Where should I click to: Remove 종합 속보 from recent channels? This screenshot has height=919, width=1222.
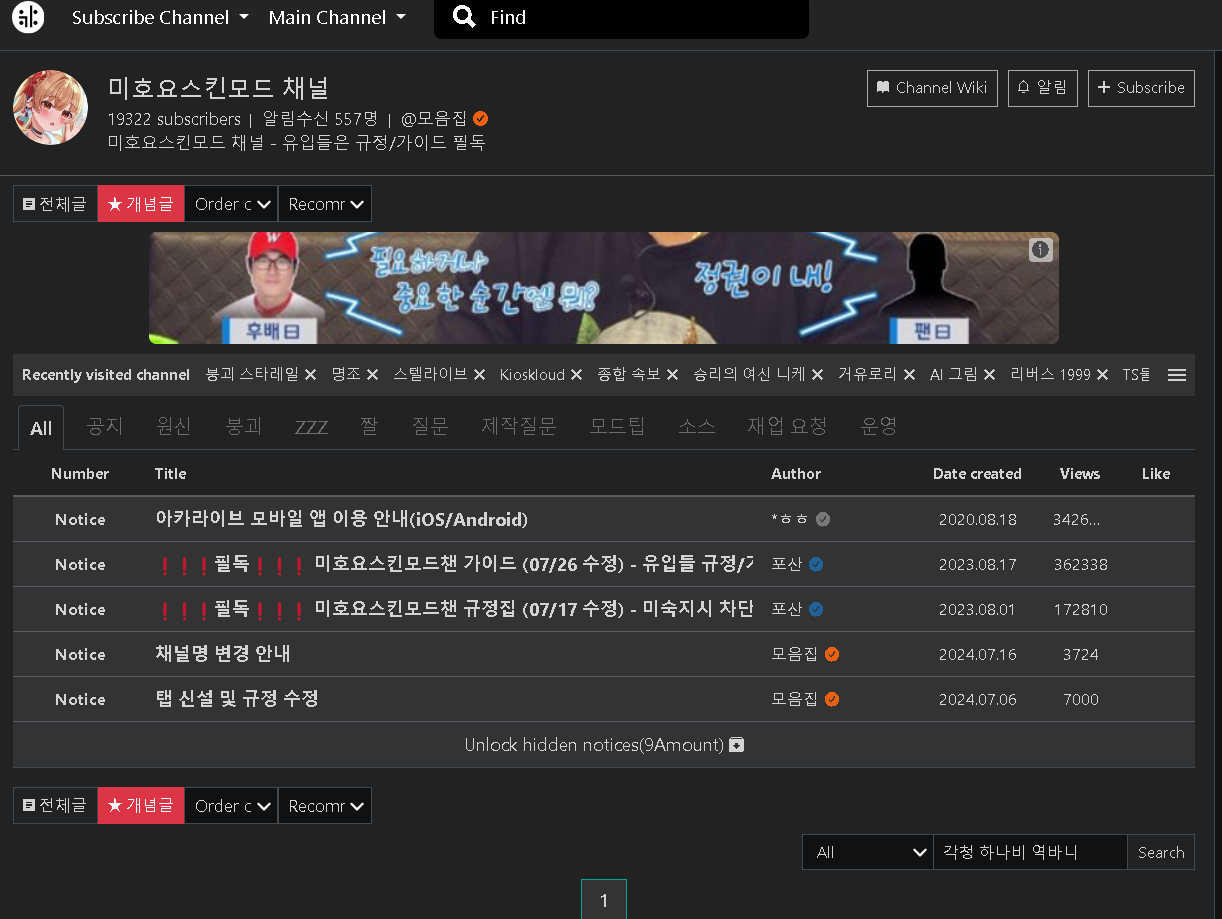click(x=672, y=375)
